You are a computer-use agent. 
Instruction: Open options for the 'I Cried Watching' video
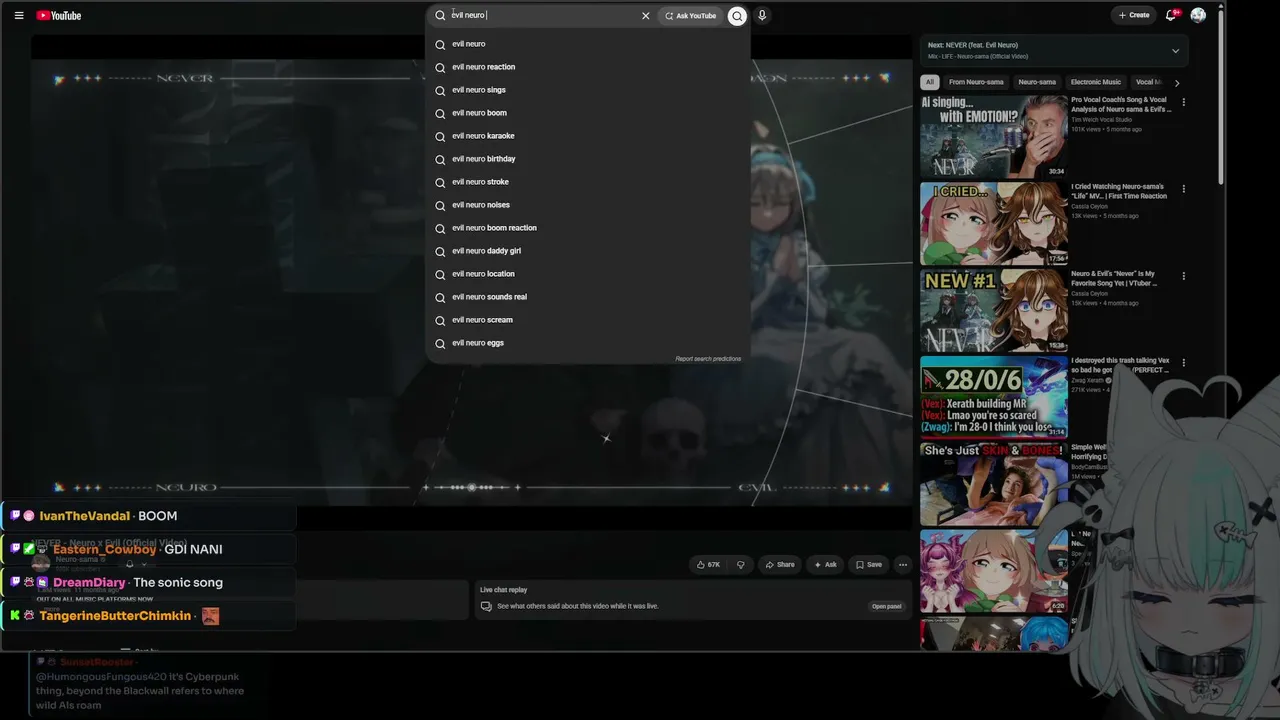[x=1183, y=189]
